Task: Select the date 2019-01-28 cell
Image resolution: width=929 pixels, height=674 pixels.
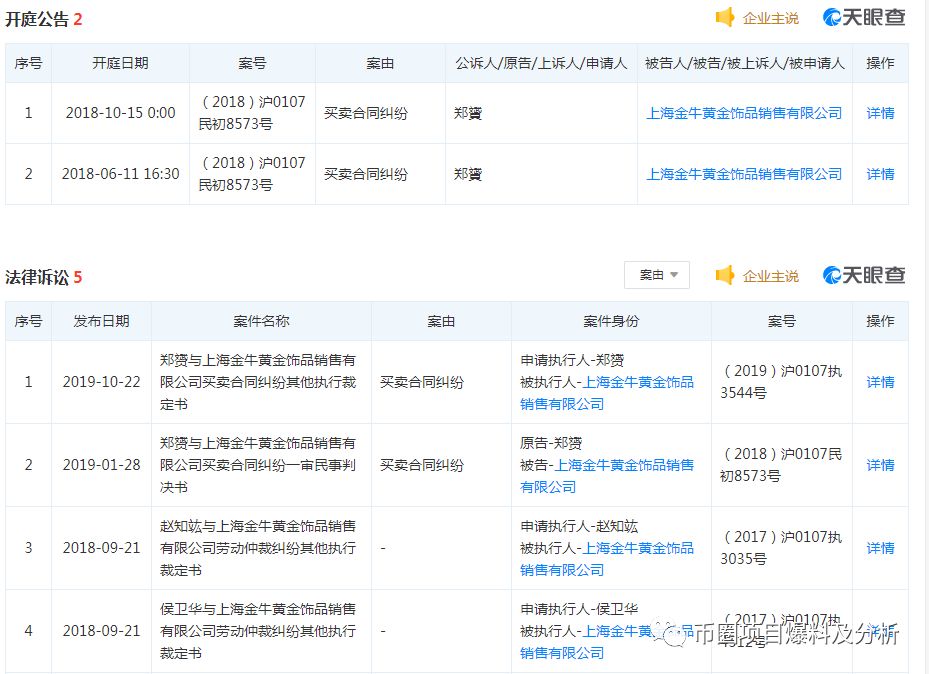Action: click(101, 465)
